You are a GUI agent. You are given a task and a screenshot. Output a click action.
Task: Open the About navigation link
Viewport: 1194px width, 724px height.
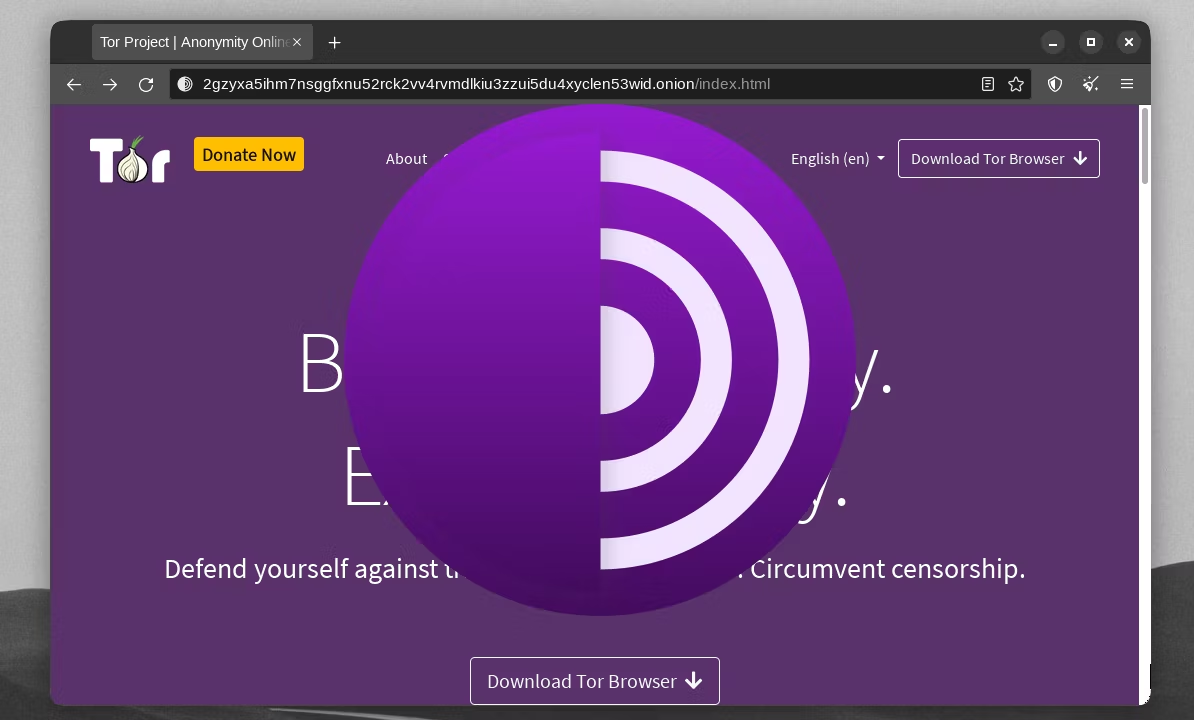point(406,159)
